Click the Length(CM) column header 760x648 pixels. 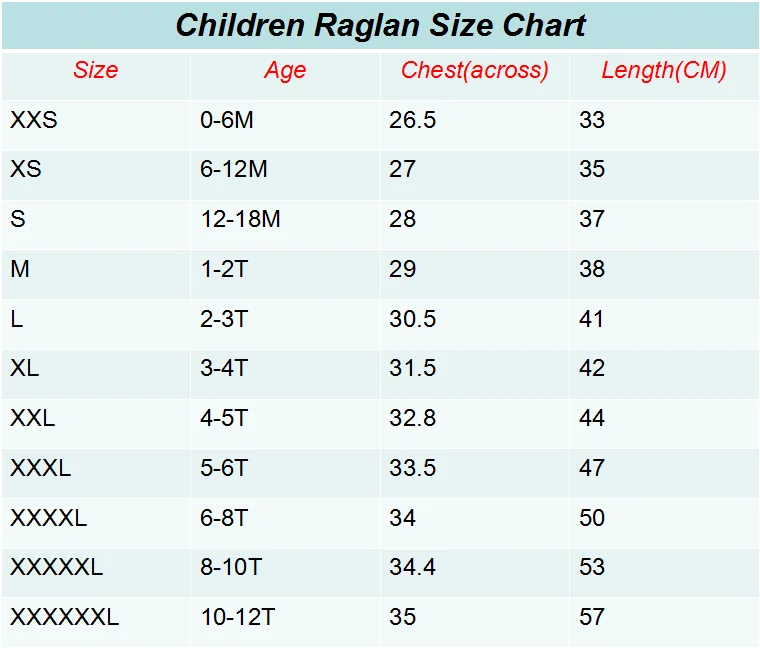pyautogui.click(x=664, y=71)
